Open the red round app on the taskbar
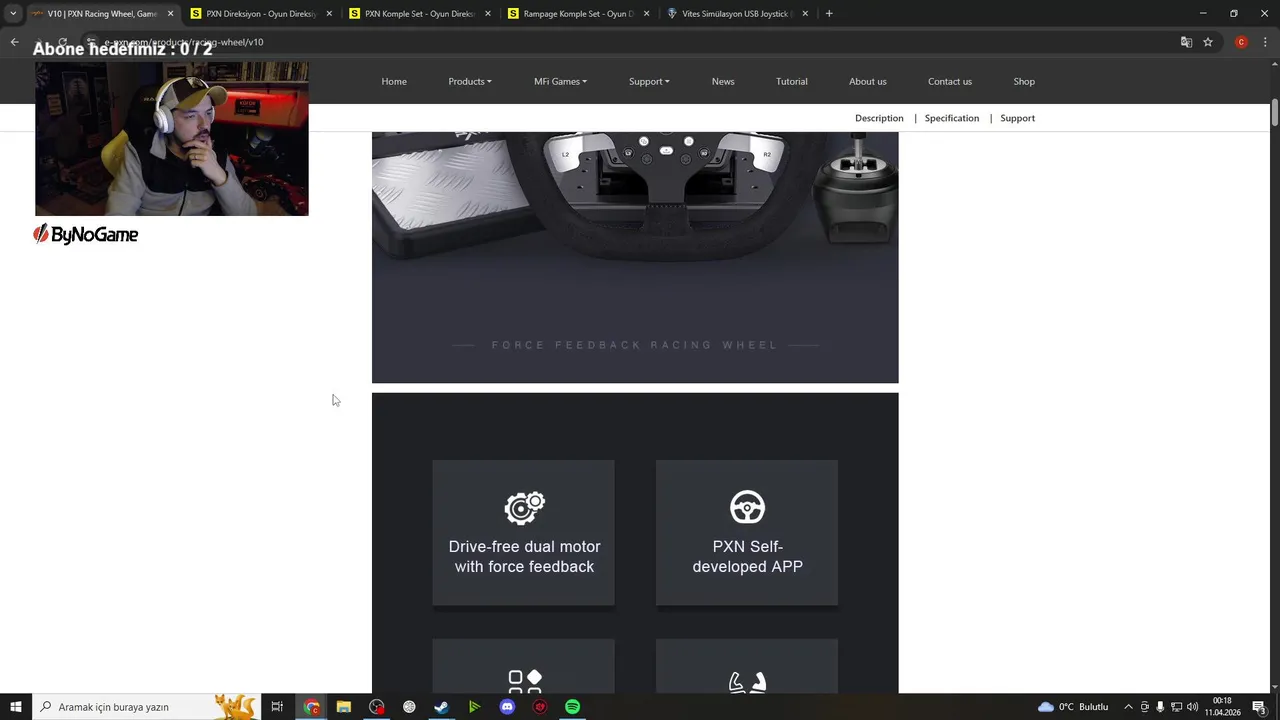1280x720 pixels. point(540,707)
